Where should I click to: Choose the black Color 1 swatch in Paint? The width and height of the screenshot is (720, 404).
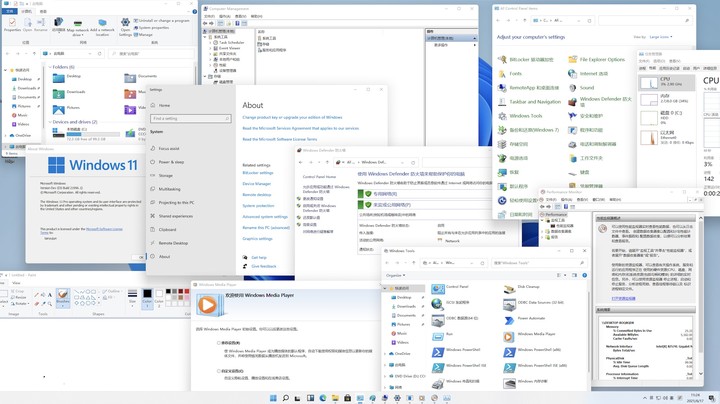(147, 295)
